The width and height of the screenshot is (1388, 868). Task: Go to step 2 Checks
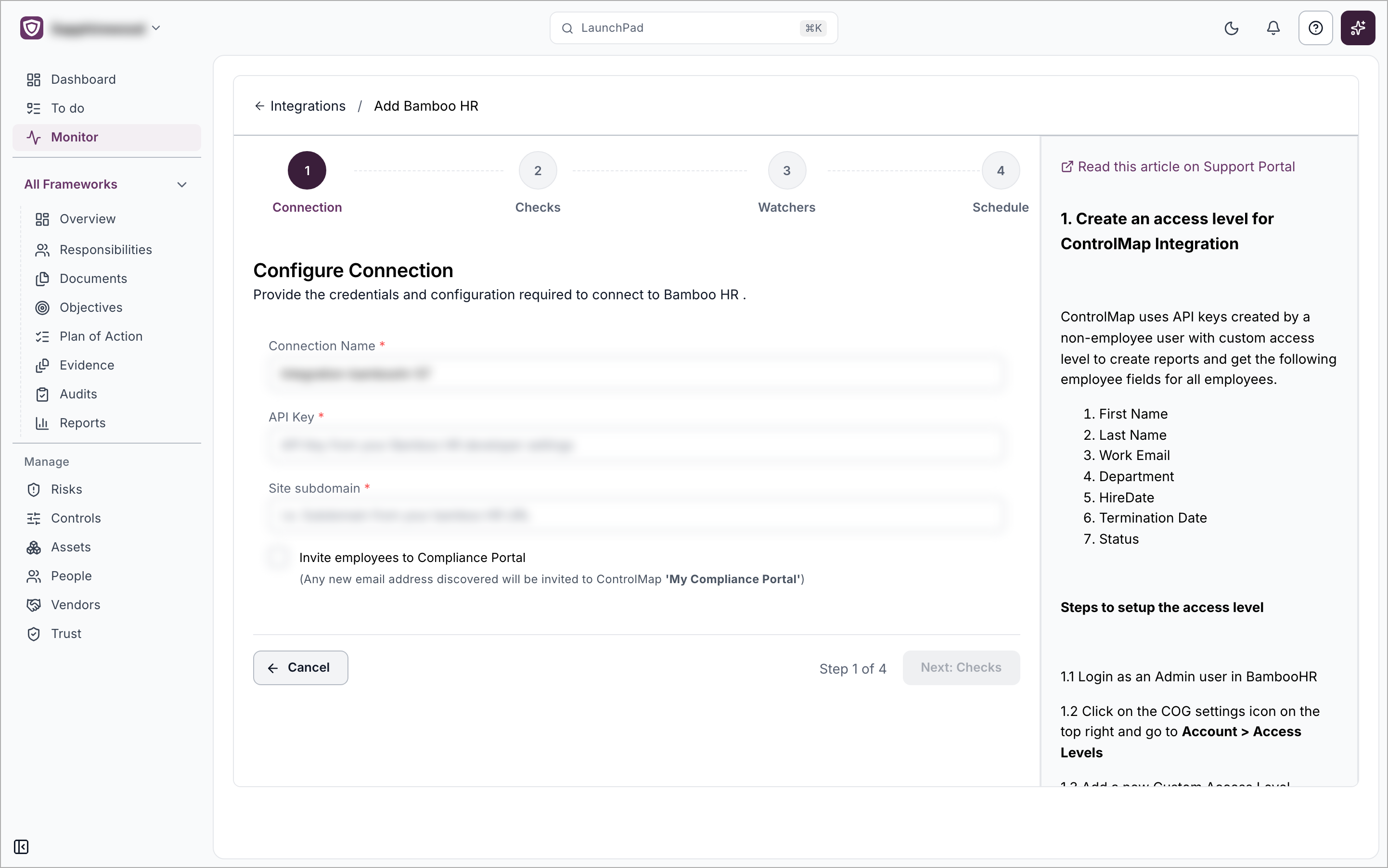[x=538, y=170]
